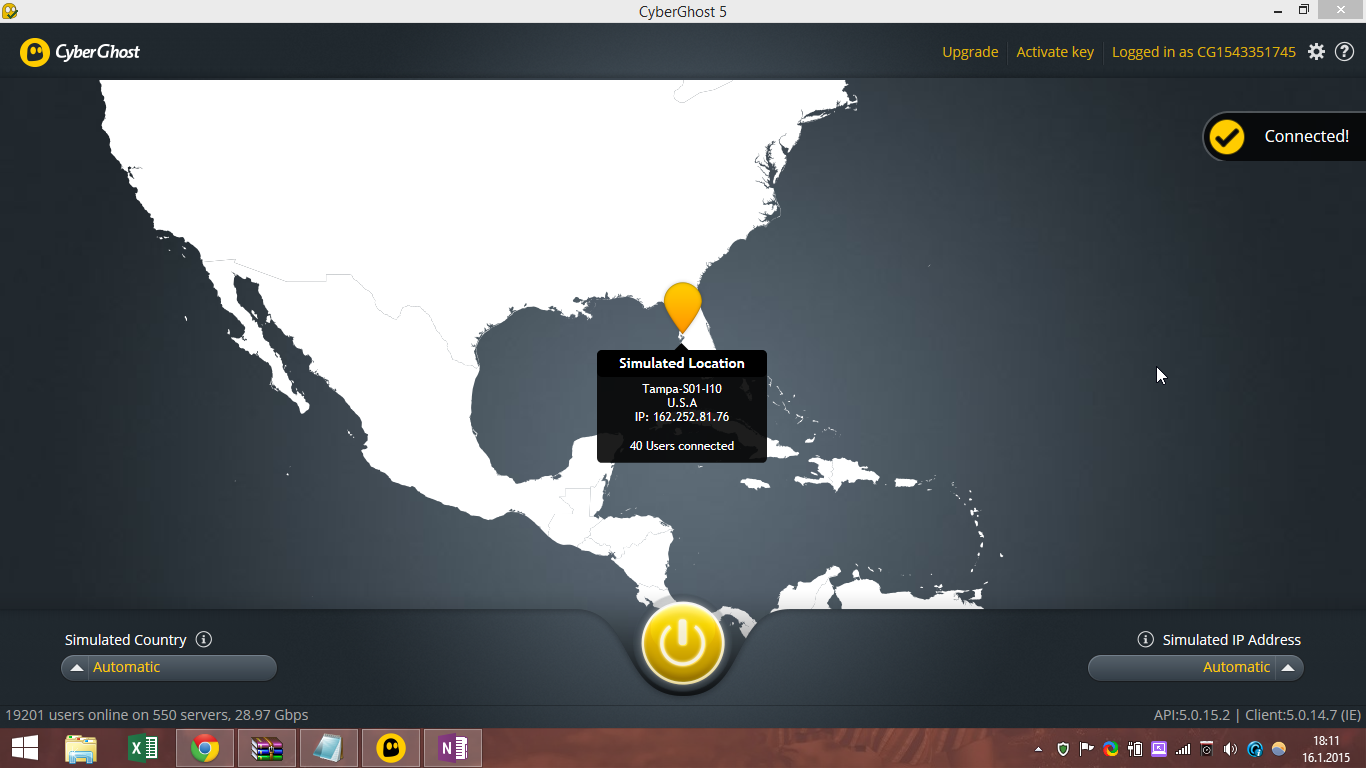The width and height of the screenshot is (1366, 768).
Task: Expand the Simulated IP Address Automatic dropdown
Action: tap(1196, 668)
